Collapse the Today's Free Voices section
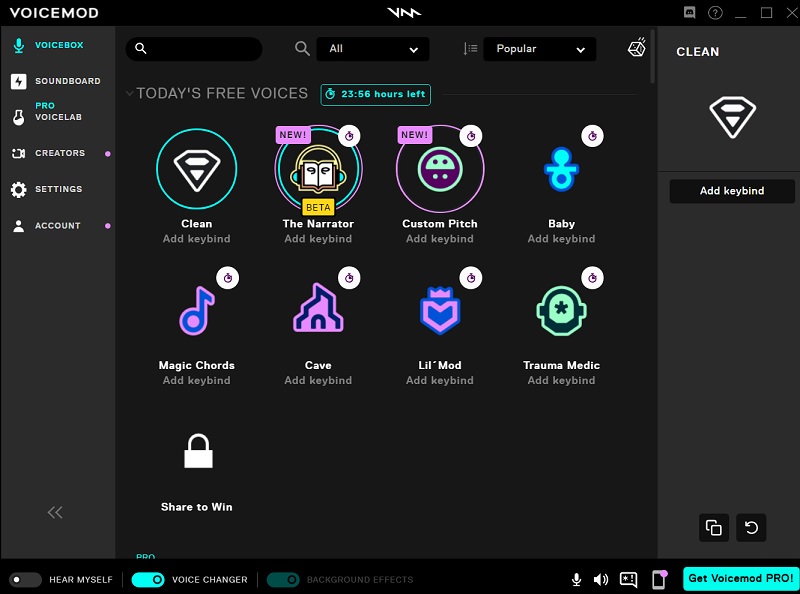 coord(130,93)
